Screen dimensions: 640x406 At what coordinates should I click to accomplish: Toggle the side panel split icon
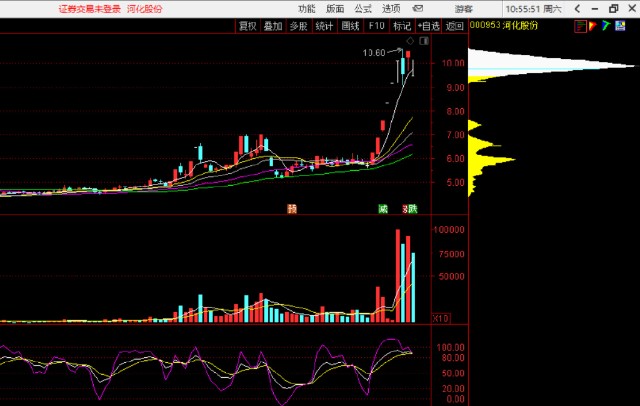click(424, 41)
